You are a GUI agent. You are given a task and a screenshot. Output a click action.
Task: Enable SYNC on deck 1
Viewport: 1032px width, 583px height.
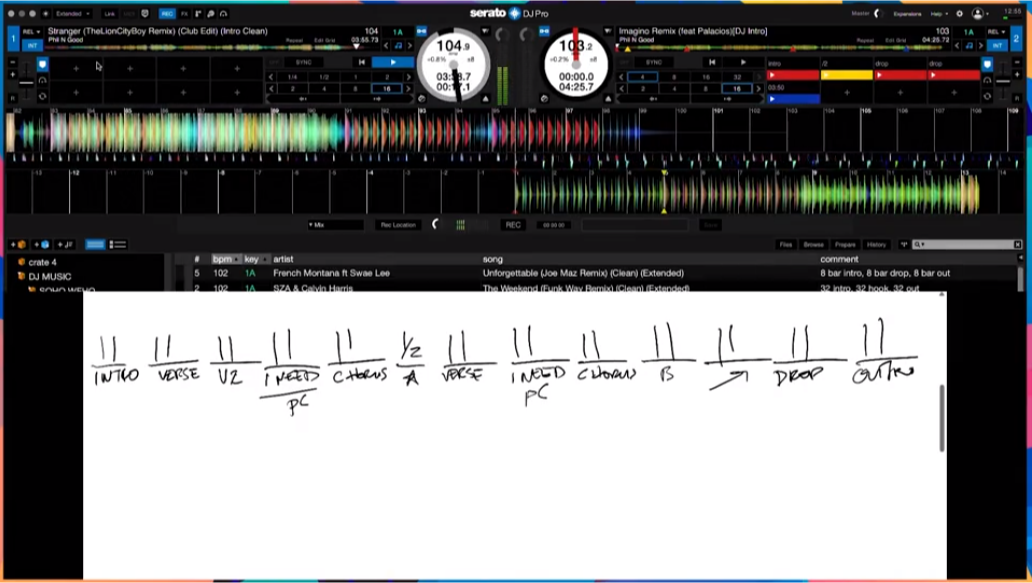click(303, 63)
